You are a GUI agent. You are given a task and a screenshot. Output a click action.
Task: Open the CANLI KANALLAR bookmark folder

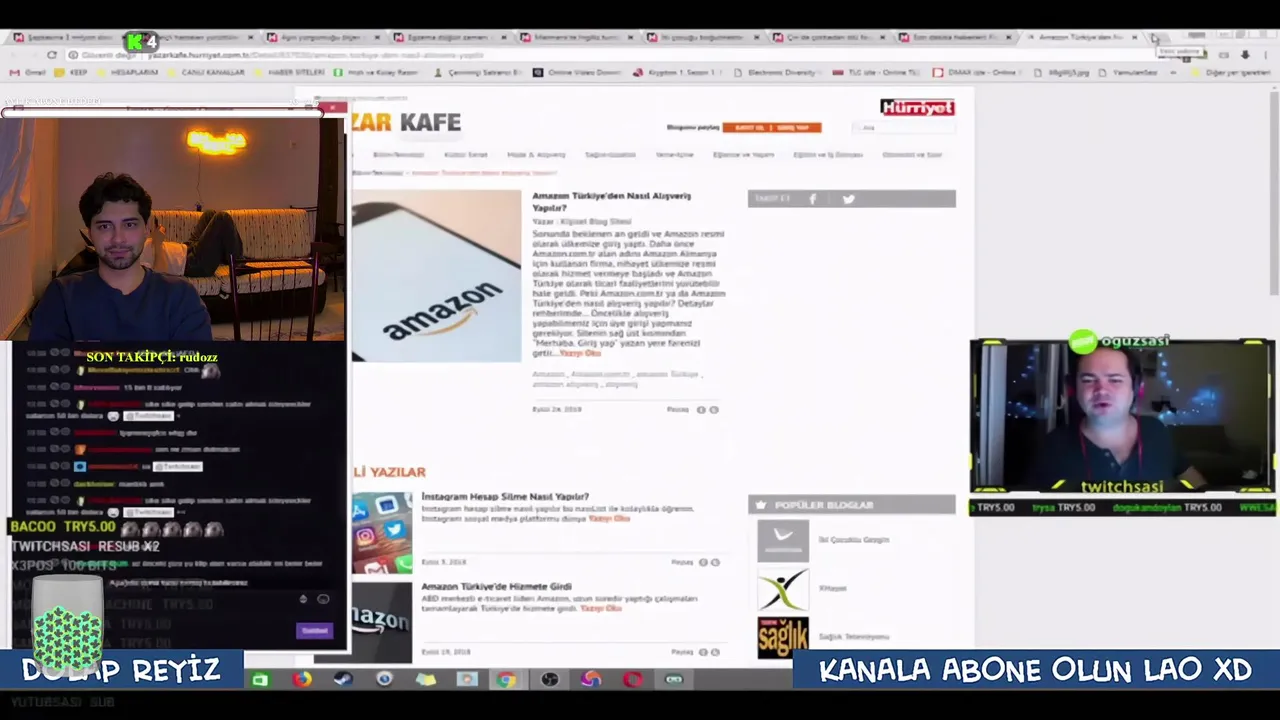click(x=205, y=72)
